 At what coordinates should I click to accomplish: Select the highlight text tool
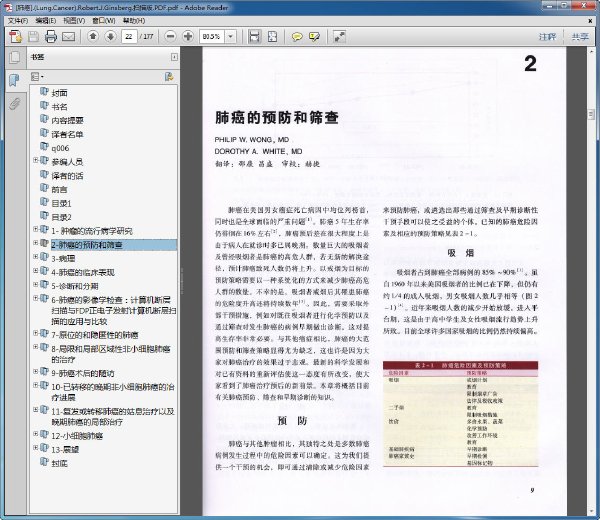pos(314,37)
